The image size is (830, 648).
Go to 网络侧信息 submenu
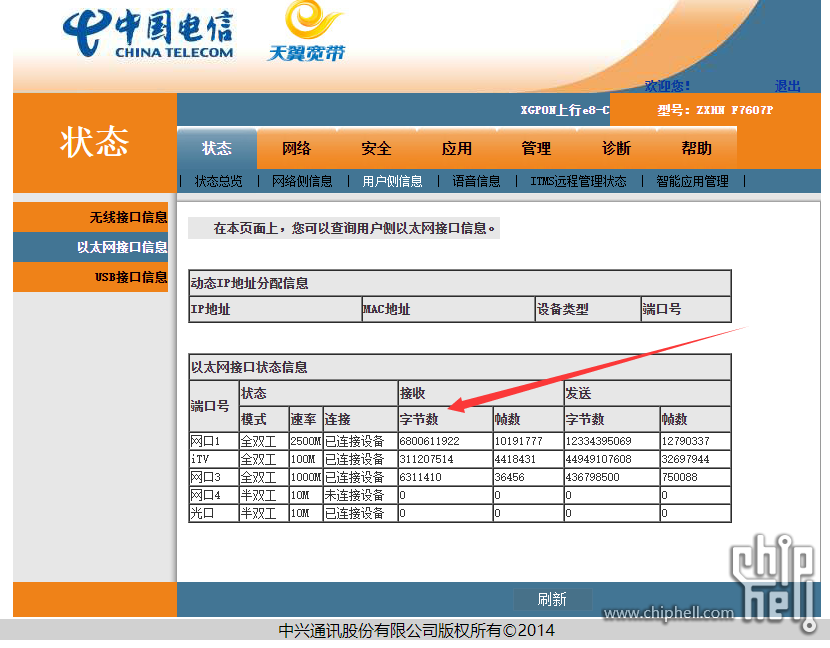302,182
